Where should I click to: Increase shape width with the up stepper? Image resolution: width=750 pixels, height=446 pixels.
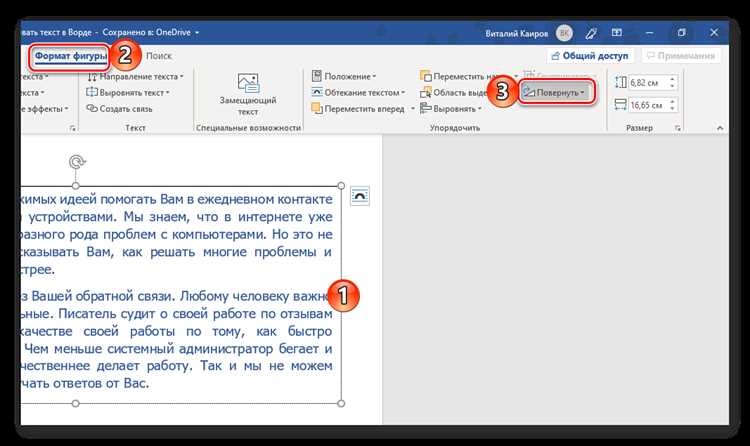pos(673,101)
